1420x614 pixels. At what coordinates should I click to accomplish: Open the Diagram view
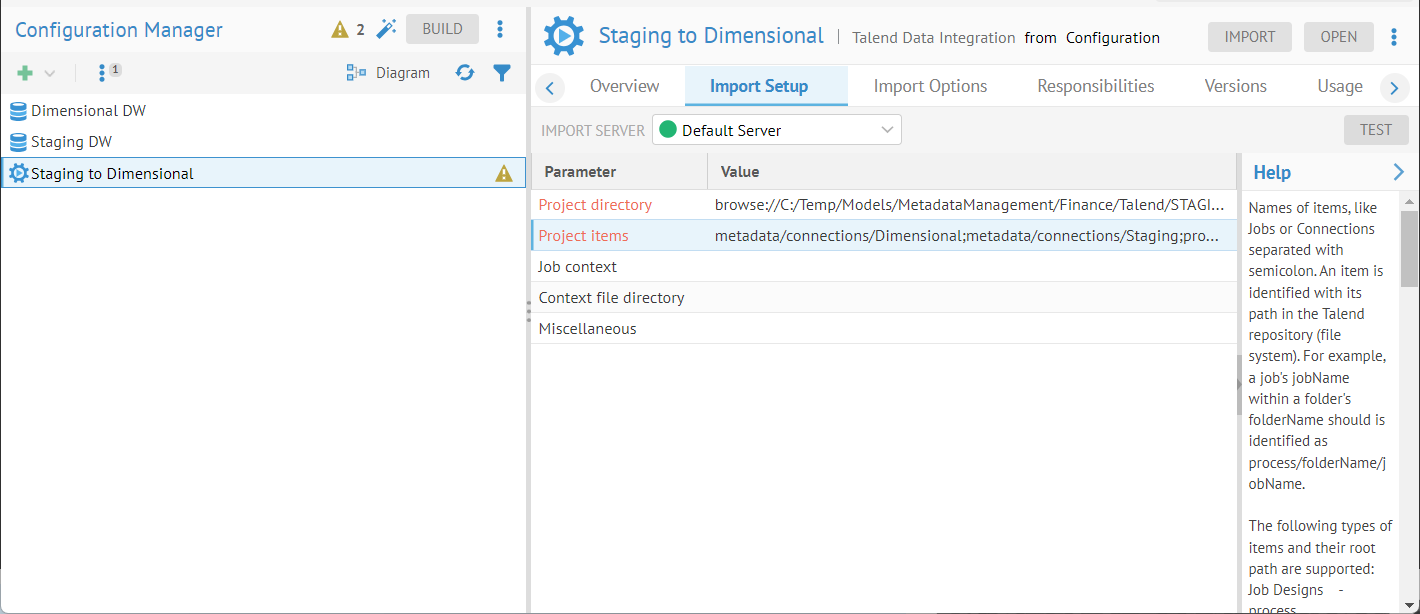388,73
